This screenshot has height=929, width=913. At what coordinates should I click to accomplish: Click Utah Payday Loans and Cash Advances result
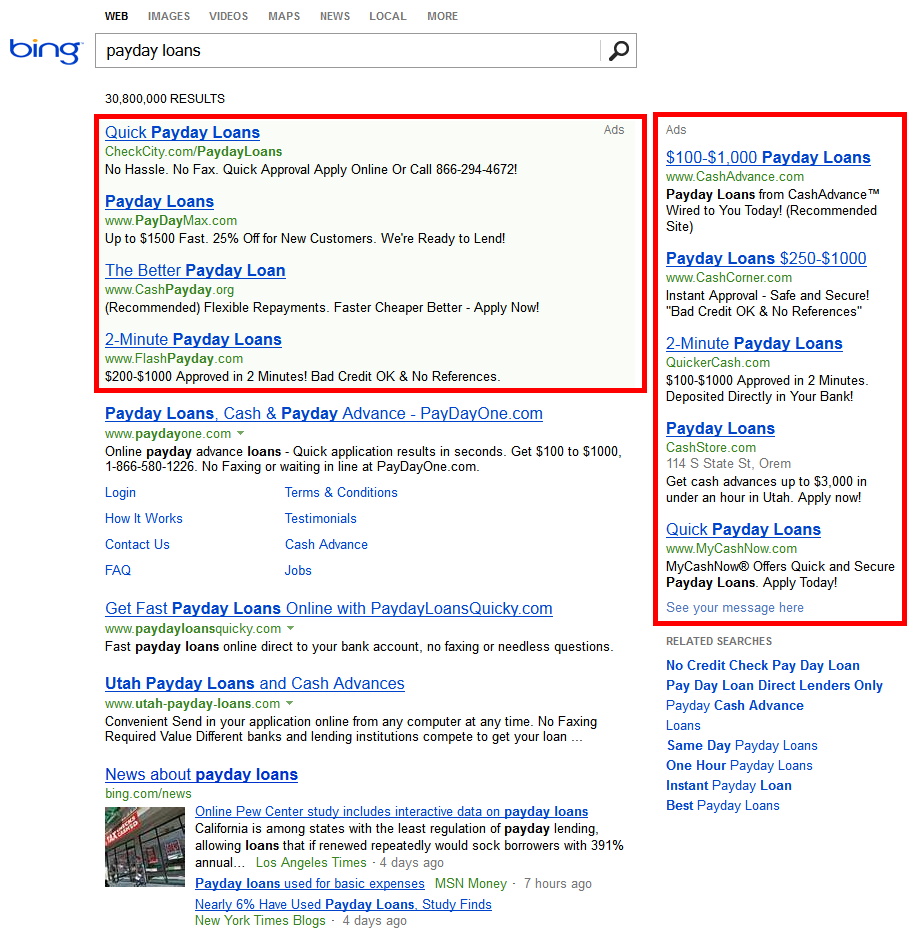coord(254,683)
